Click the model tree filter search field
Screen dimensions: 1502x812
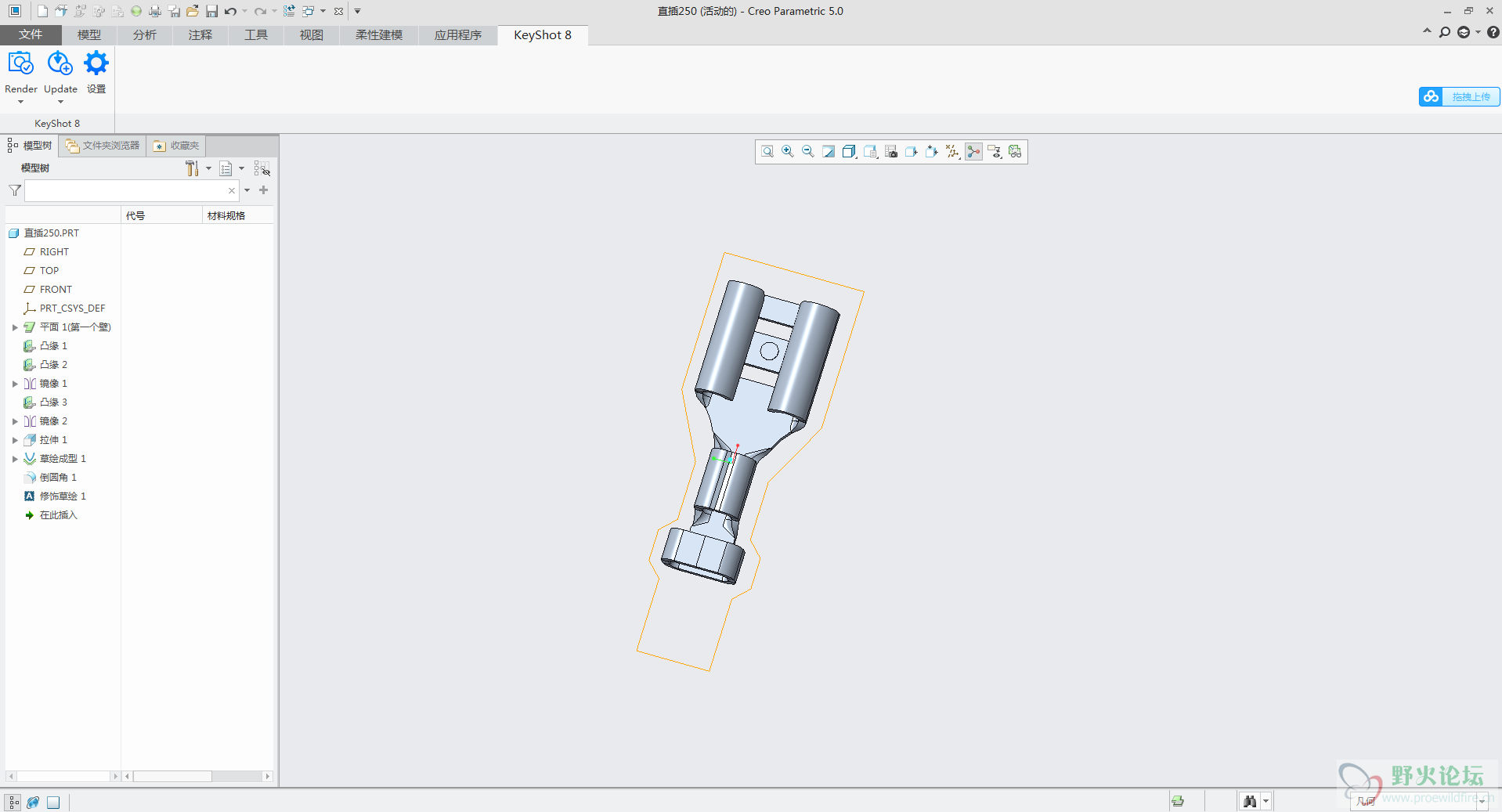[125, 190]
